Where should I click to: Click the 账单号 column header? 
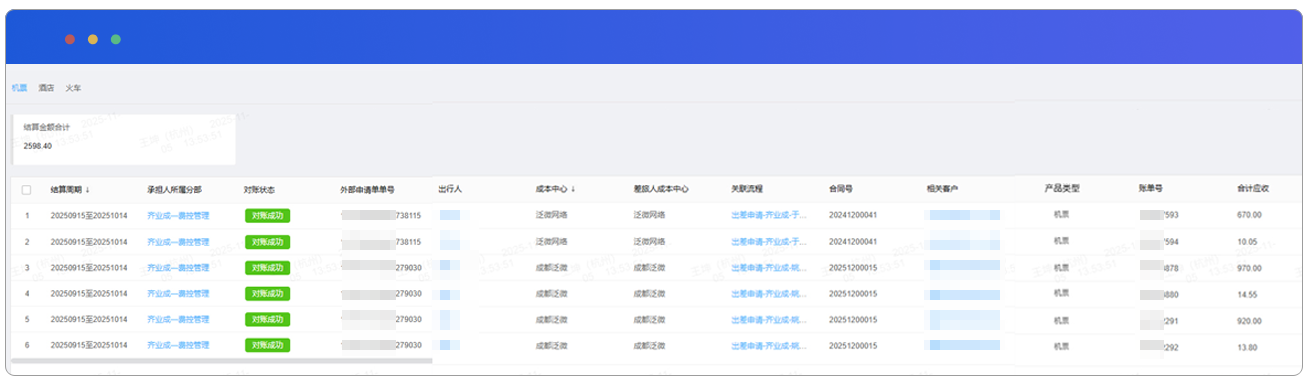point(1150,189)
